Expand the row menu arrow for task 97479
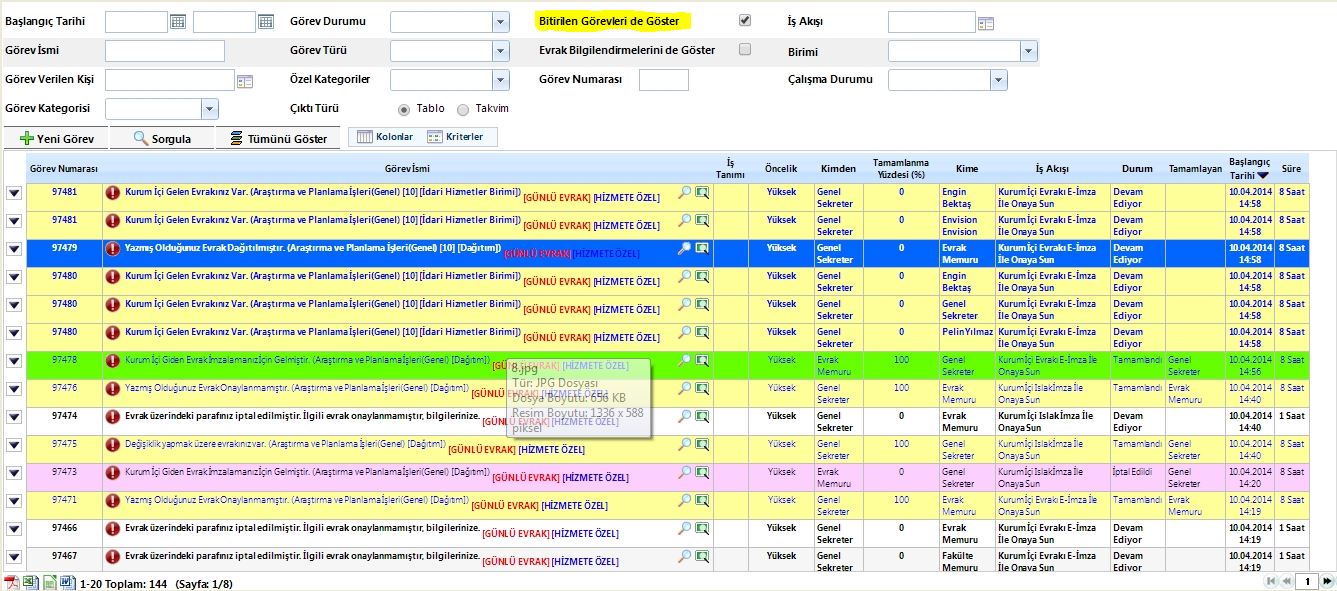Viewport: 1337px width, 591px height. tap(14, 249)
